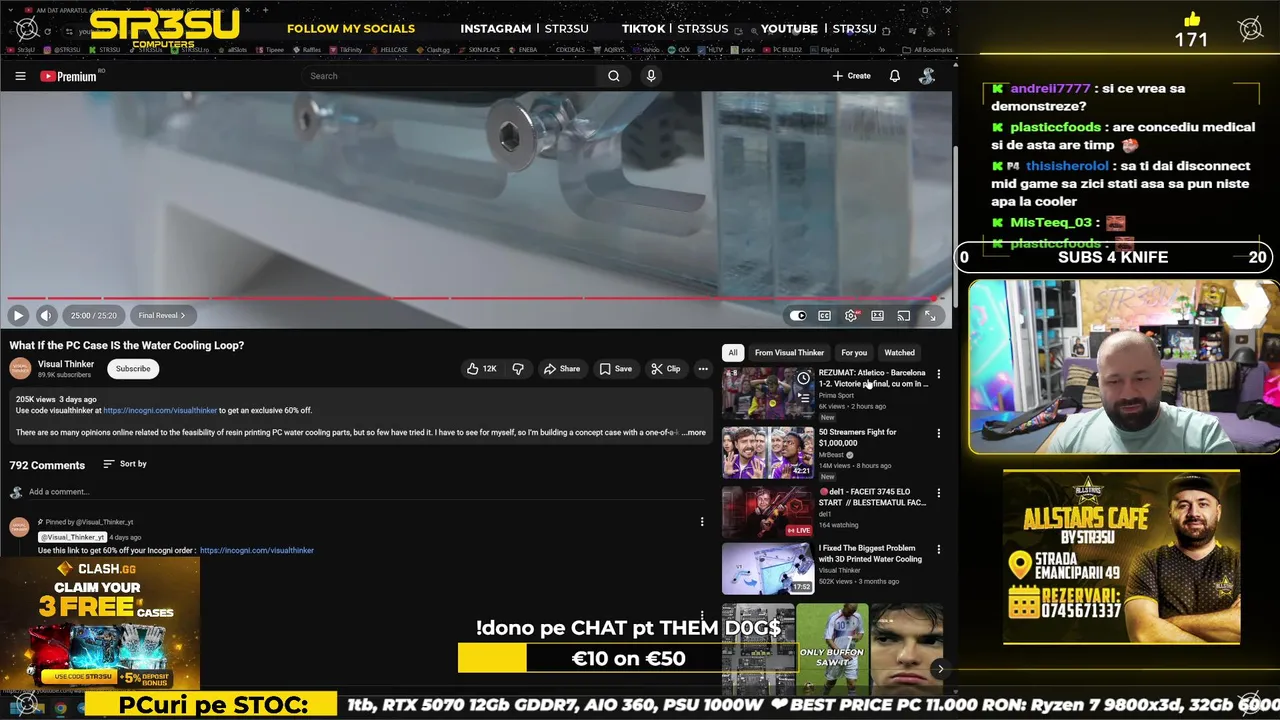Open the Prima Sport channel name

coord(836,395)
